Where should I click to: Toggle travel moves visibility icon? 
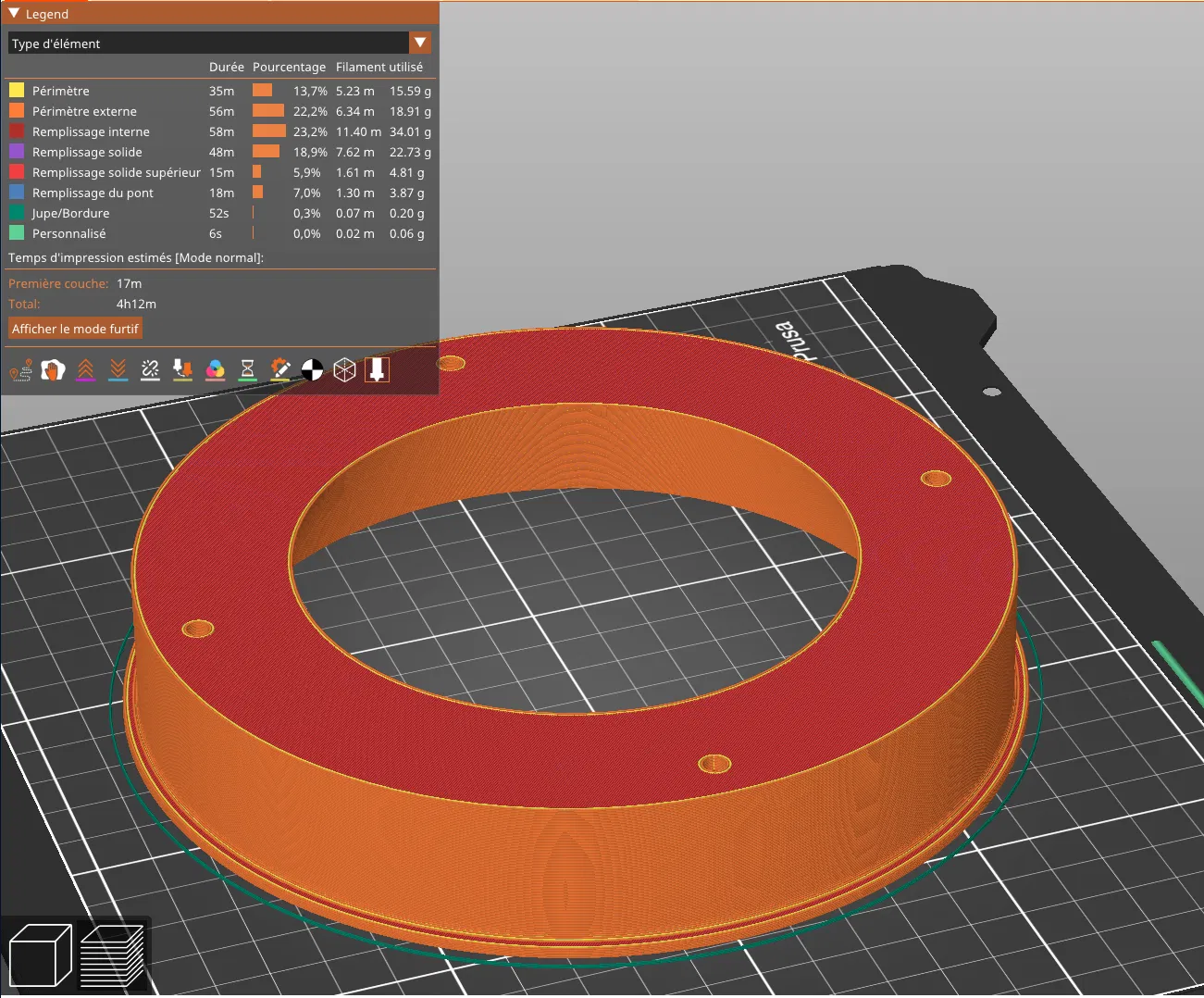pyautogui.click(x=20, y=370)
